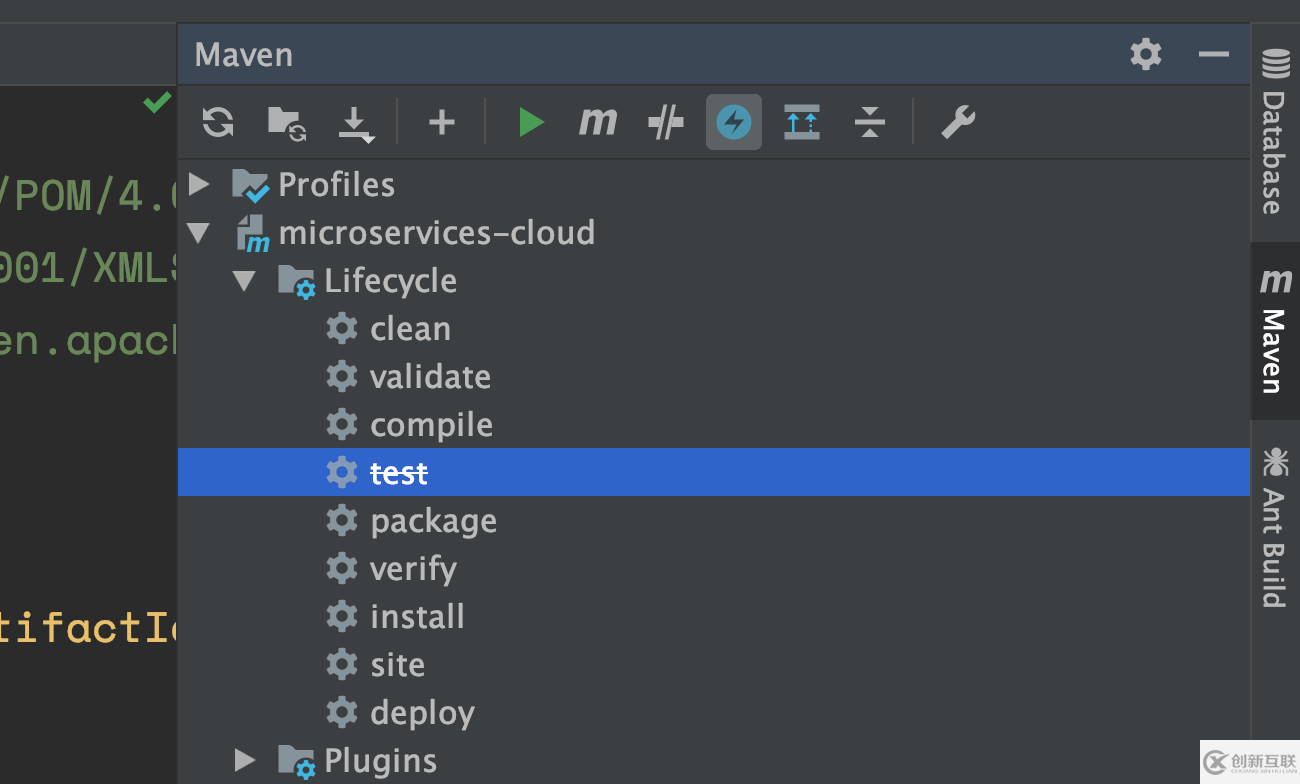Select the test lifecycle goal
This screenshot has height=784, width=1300.
pyautogui.click(x=714, y=472)
